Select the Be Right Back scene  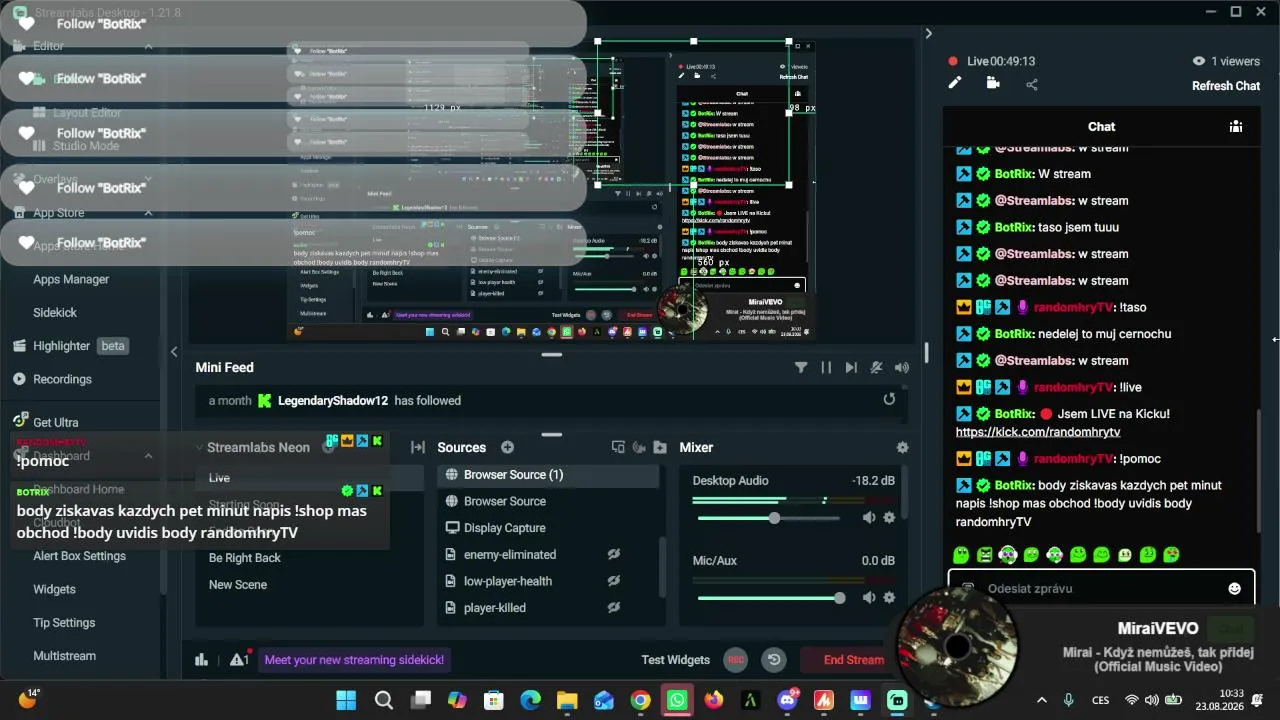[x=245, y=558]
